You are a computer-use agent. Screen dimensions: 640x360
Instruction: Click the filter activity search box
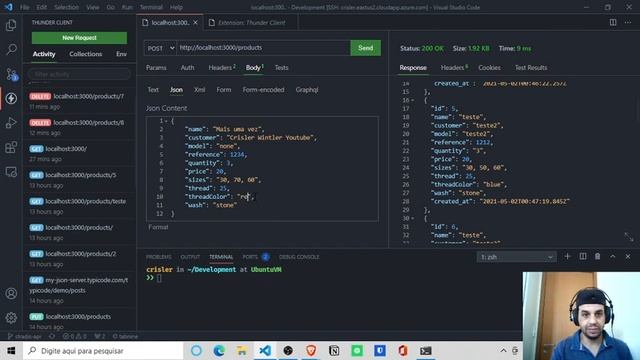79,74
